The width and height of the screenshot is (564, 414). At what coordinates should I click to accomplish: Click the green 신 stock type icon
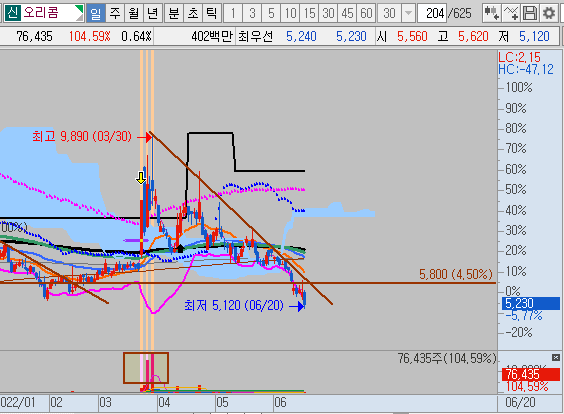tap(13, 13)
